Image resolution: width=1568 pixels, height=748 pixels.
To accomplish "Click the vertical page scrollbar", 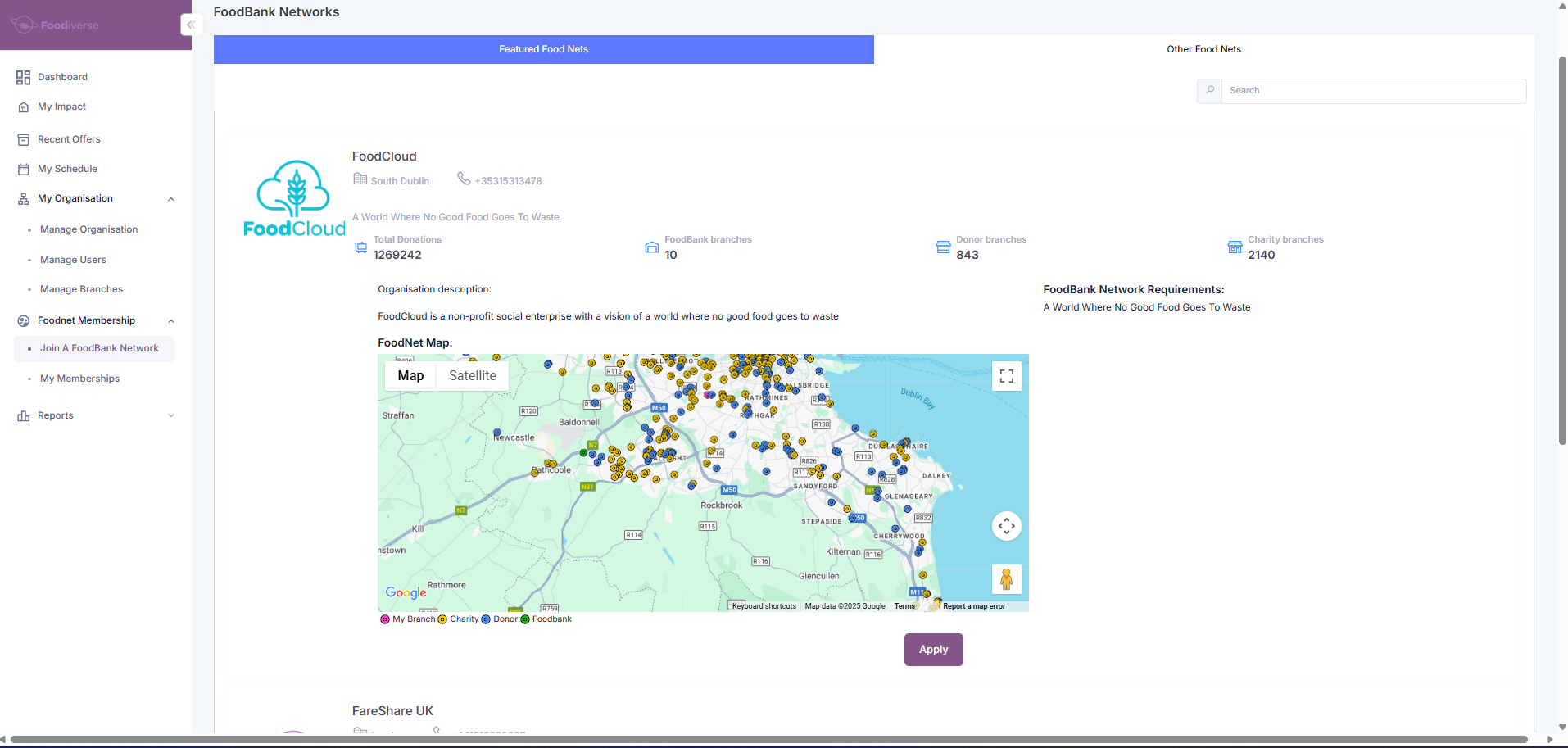I will click(x=1561, y=246).
